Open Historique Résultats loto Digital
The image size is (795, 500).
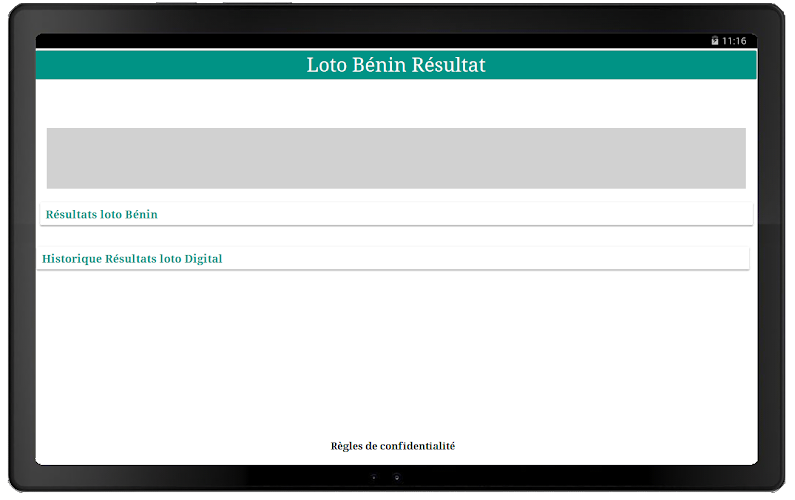[393, 259]
